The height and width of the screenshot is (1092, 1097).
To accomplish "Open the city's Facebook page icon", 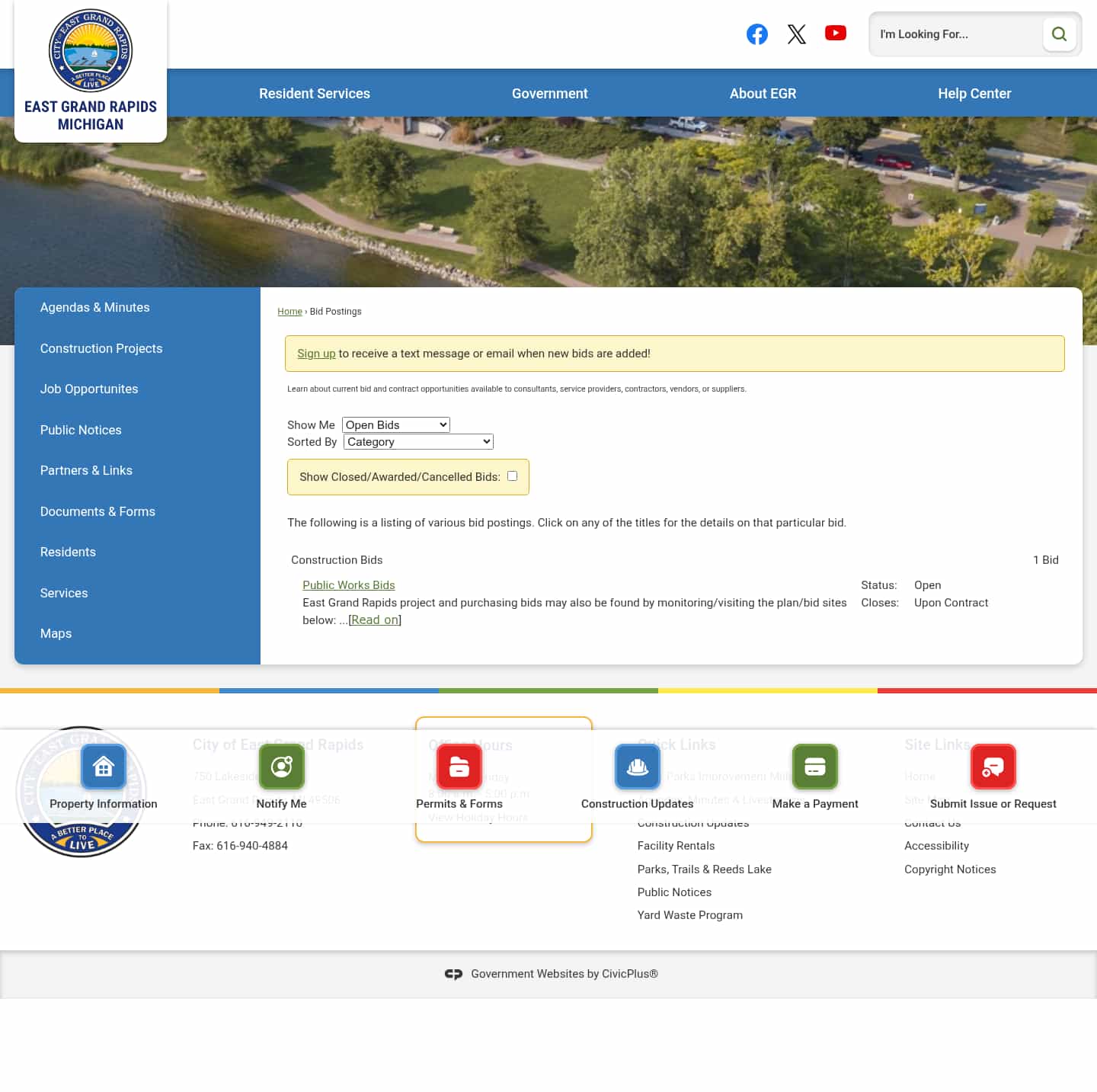I will (x=757, y=34).
